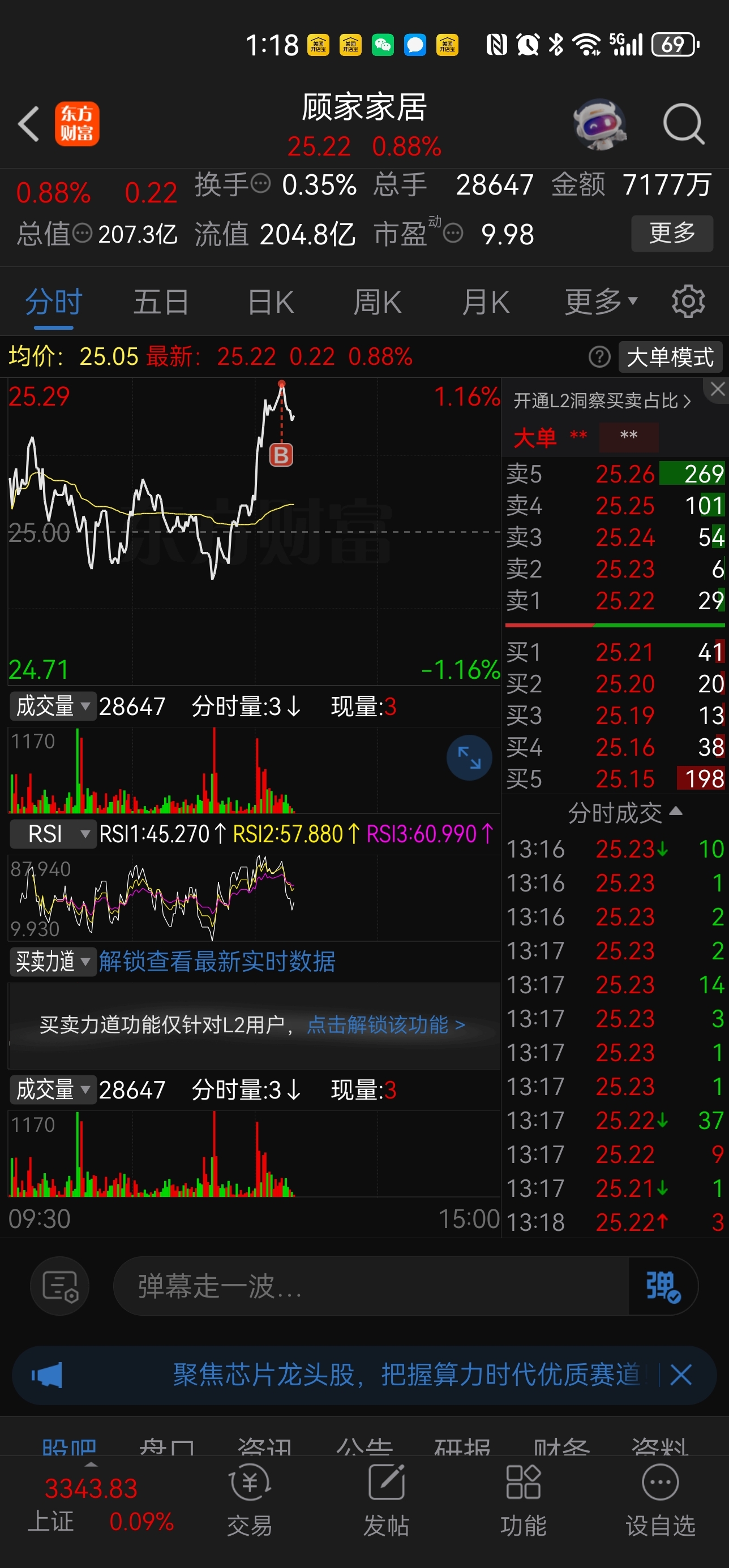Select 买5 row at 25.15
Image resolution: width=729 pixels, height=1568 pixels.
615,778
